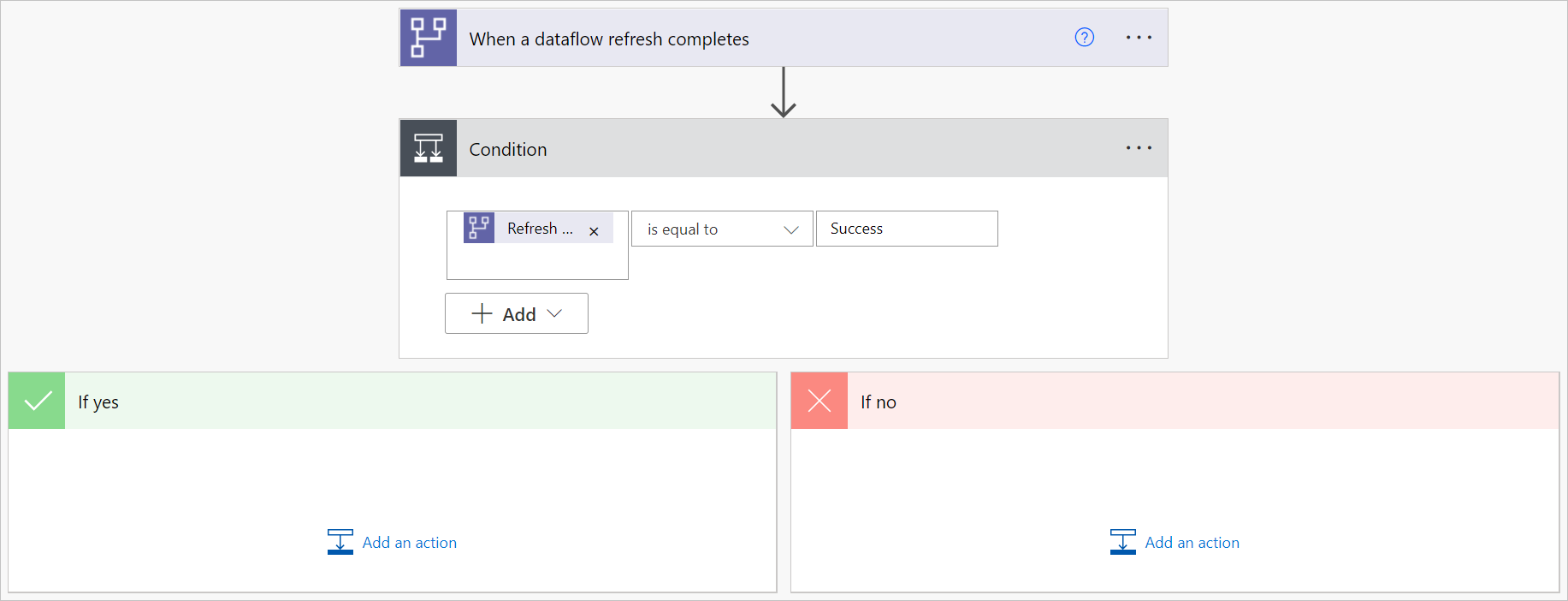Click the green If yes checkmark icon
Screen dimensions: 1568x601
click(37, 401)
